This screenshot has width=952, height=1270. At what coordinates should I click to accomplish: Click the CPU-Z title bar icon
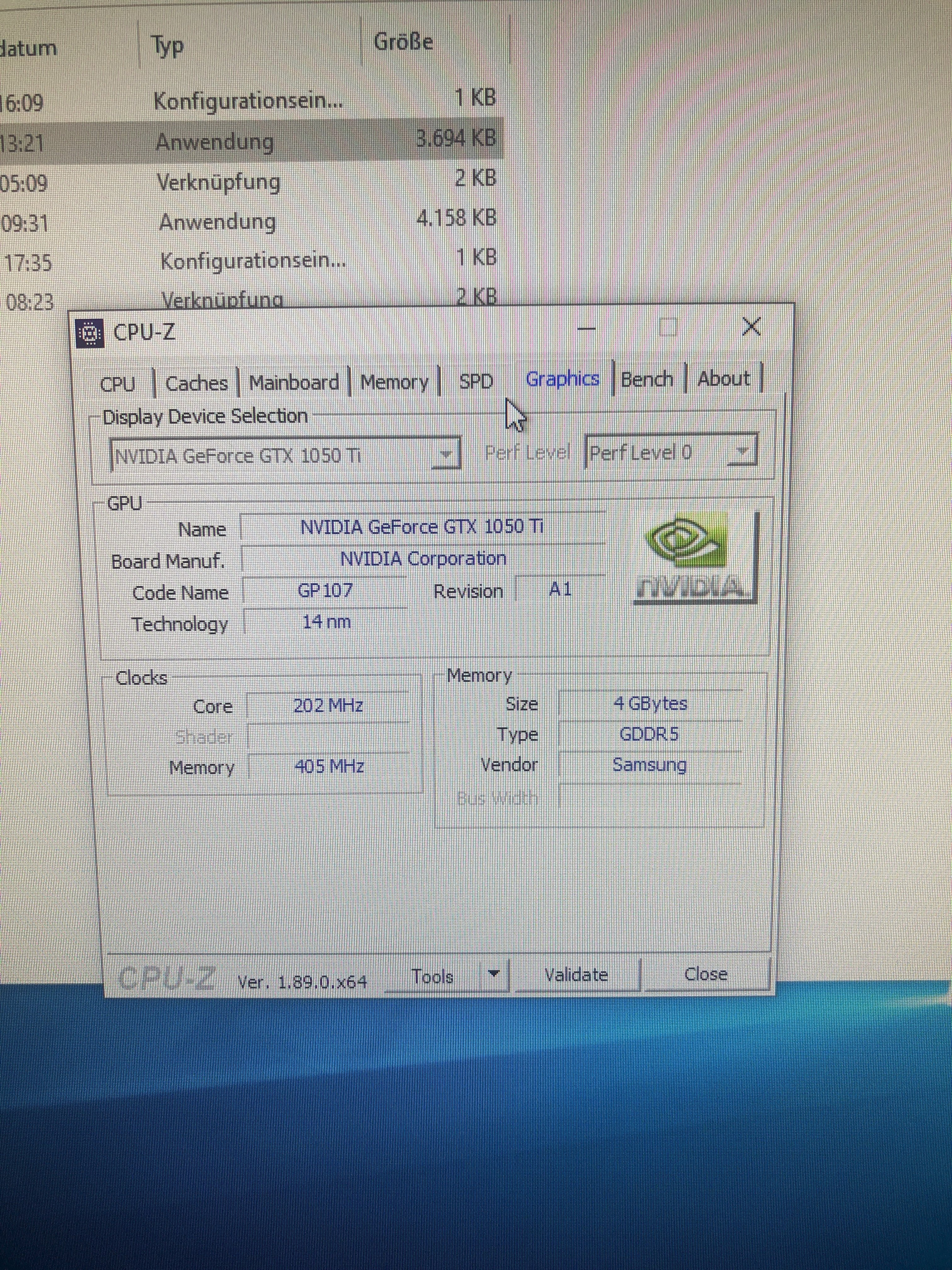(90, 333)
